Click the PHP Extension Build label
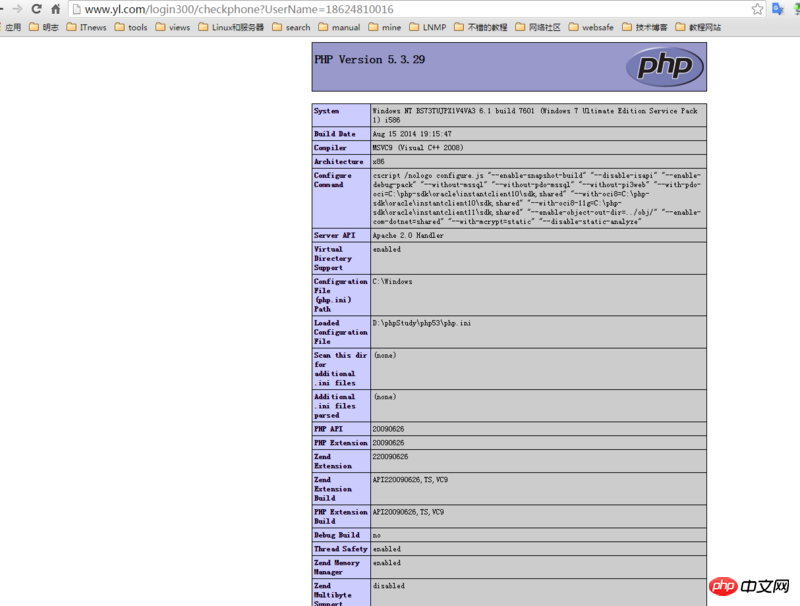This screenshot has height=606, width=800. point(340,516)
